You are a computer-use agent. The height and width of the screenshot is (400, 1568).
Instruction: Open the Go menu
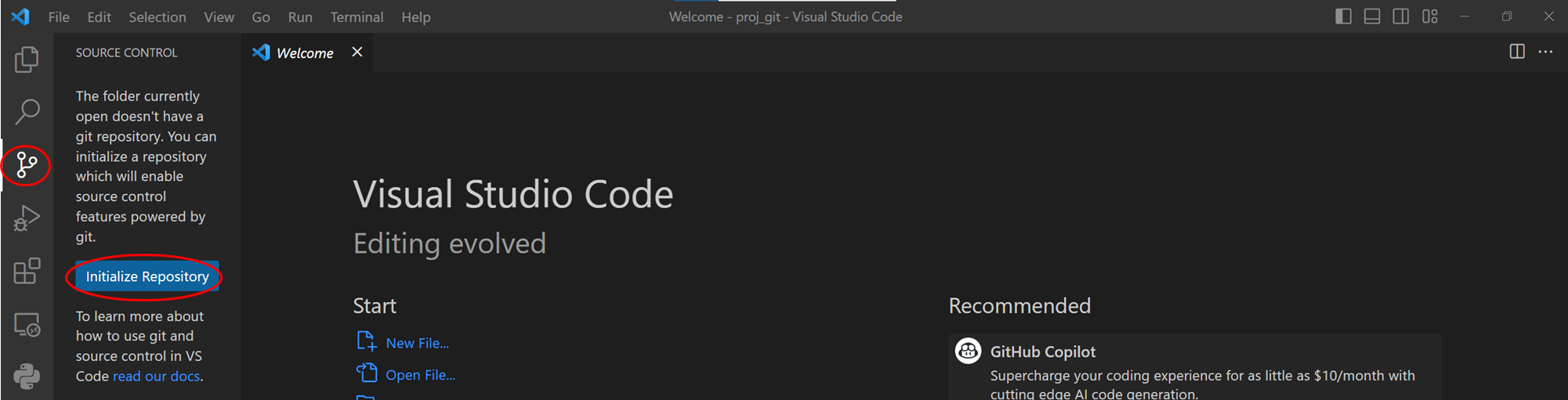pyautogui.click(x=261, y=16)
